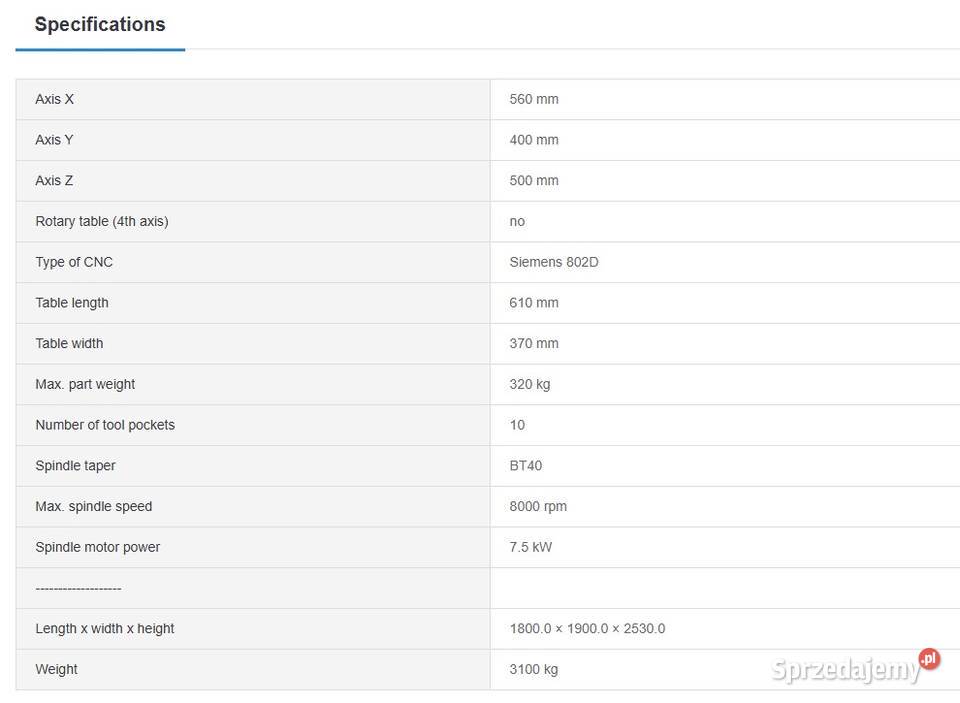The height and width of the screenshot is (703, 960).
Task: Select the Axis Y row label
Action: pyautogui.click(x=54, y=140)
